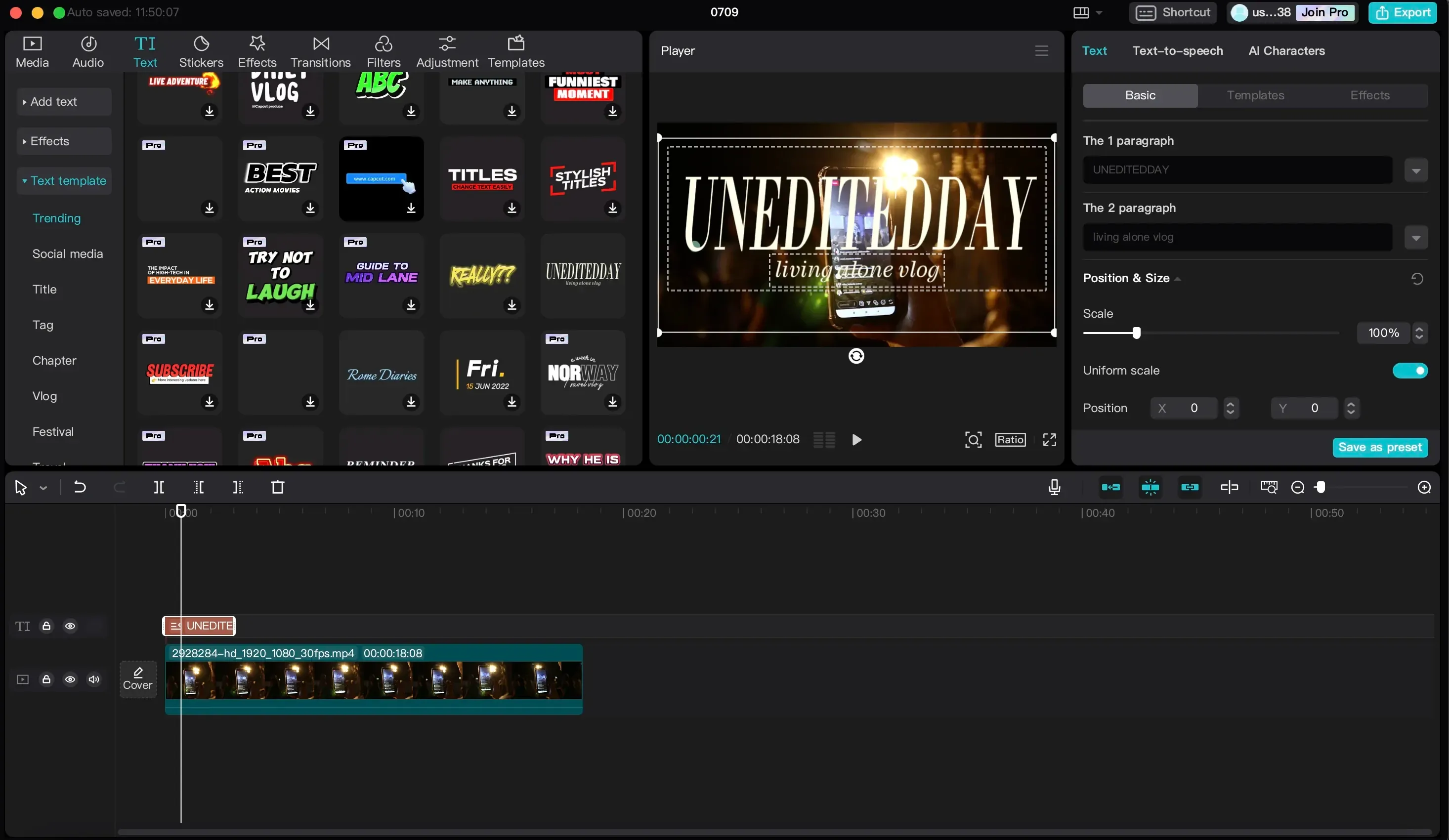The image size is (1449, 840).
Task: Turn off the Uniform scale switch
Action: [x=1409, y=371]
